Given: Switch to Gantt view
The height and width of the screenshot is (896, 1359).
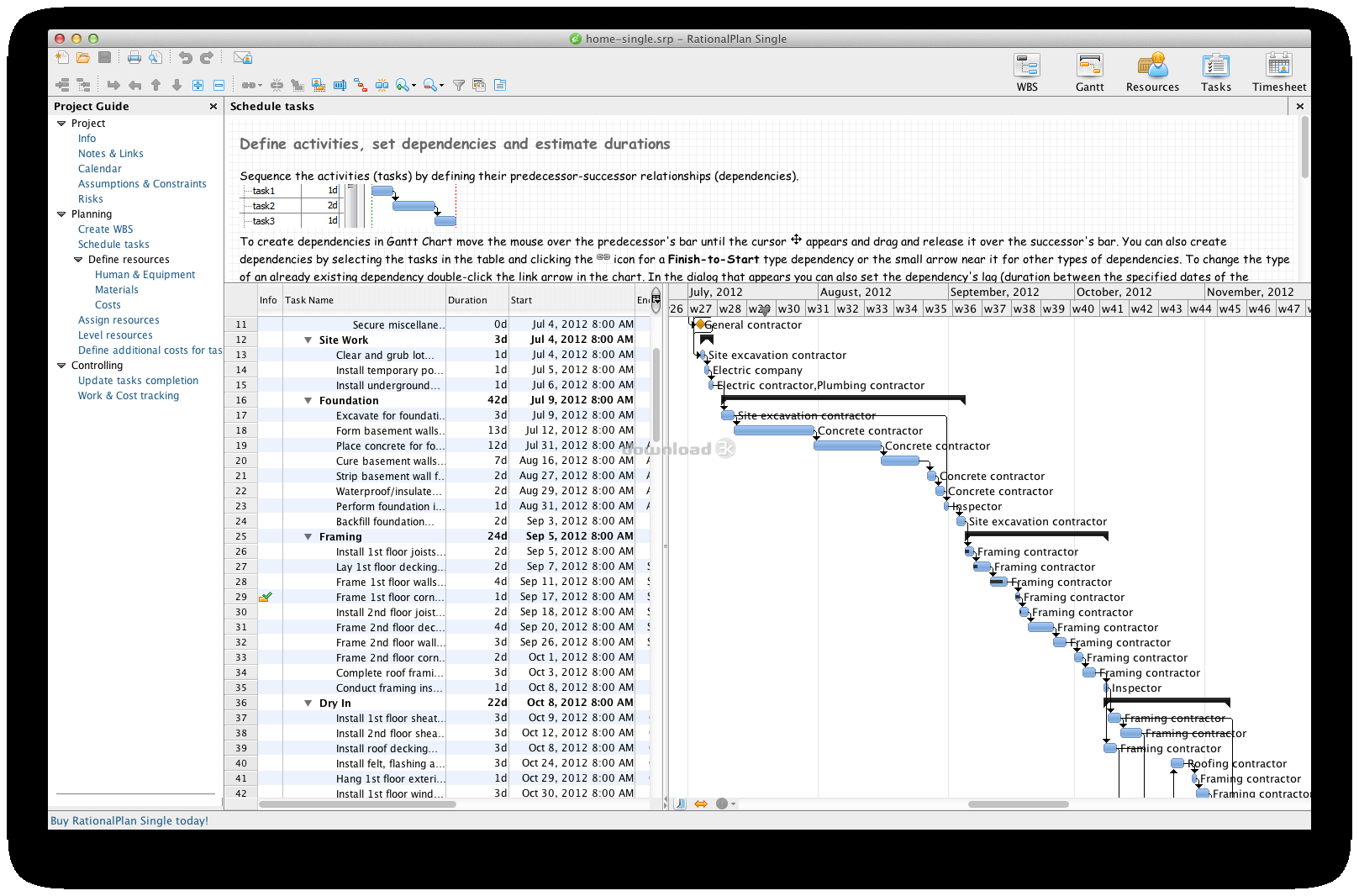Looking at the screenshot, I should [x=1090, y=72].
